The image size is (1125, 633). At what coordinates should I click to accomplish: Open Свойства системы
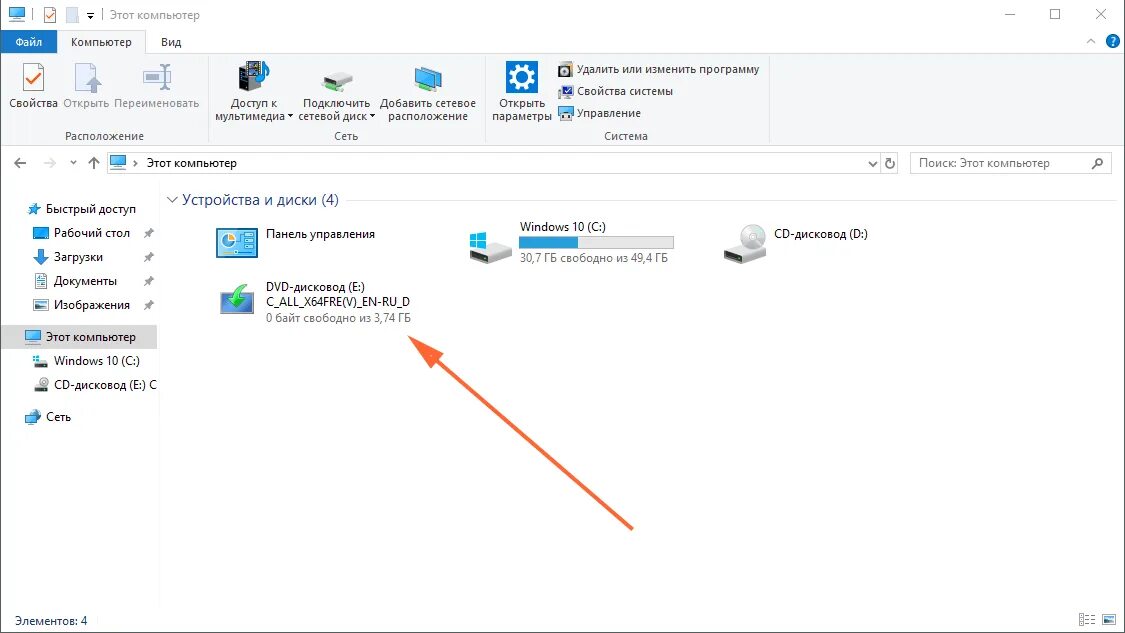[x=616, y=91]
